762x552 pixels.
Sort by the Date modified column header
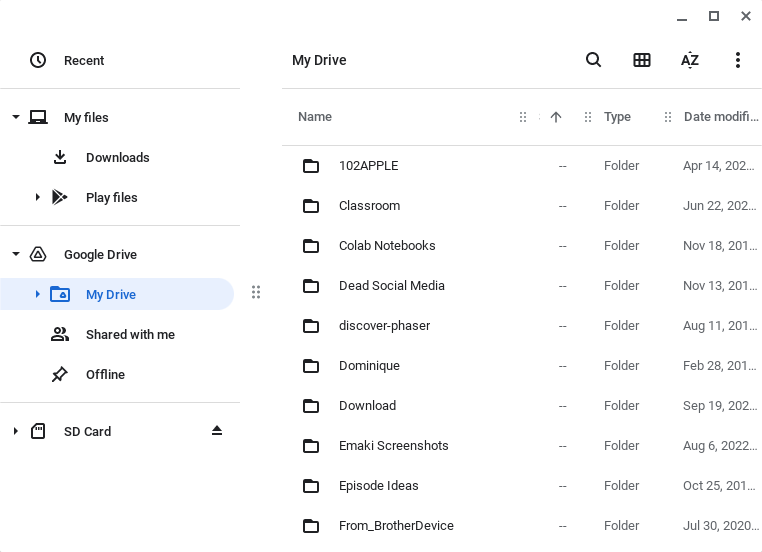click(x=721, y=117)
